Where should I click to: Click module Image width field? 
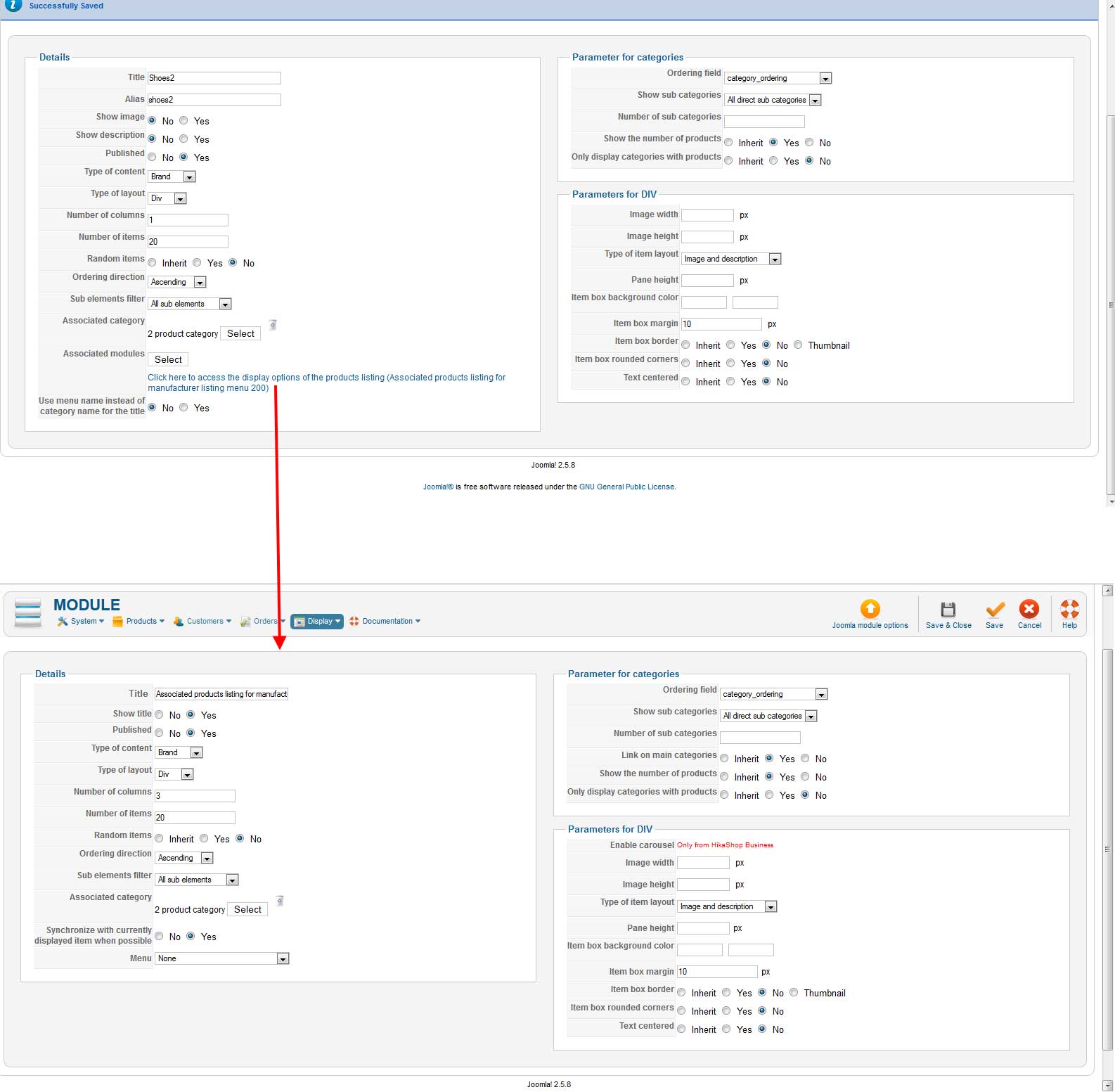(703, 863)
